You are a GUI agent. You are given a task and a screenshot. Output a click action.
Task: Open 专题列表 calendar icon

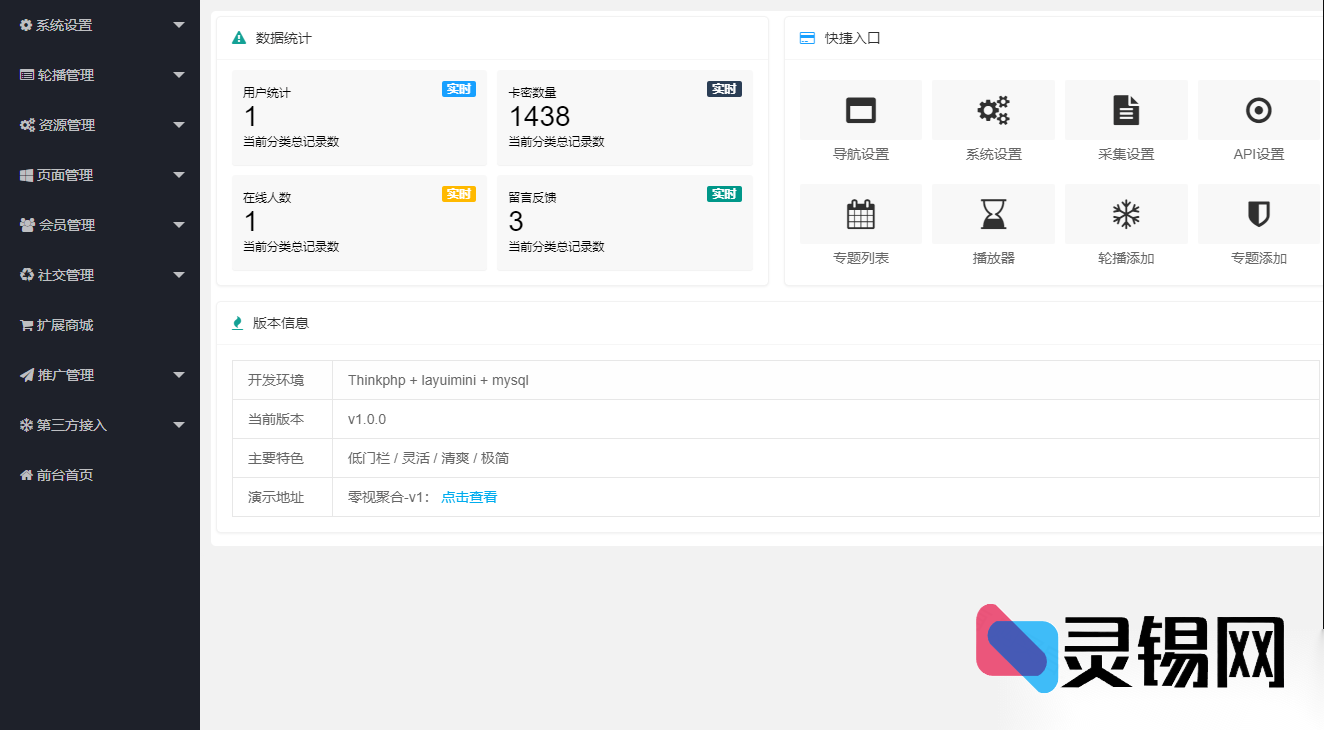click(x=860, y=214)
